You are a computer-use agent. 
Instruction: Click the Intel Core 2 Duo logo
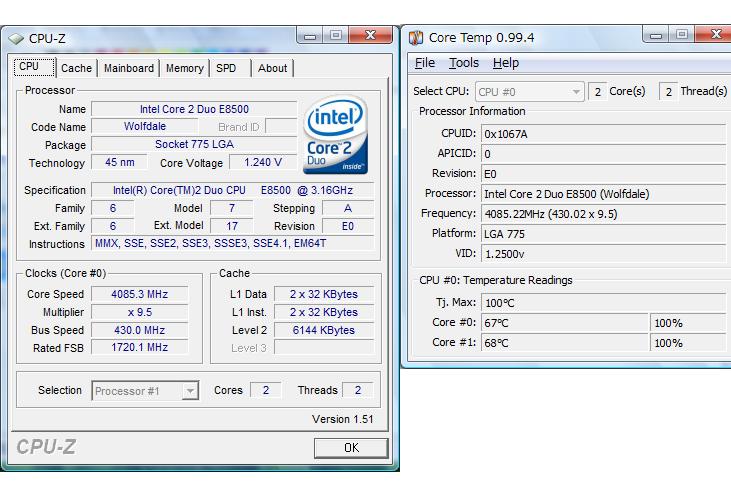pos(335,135)
